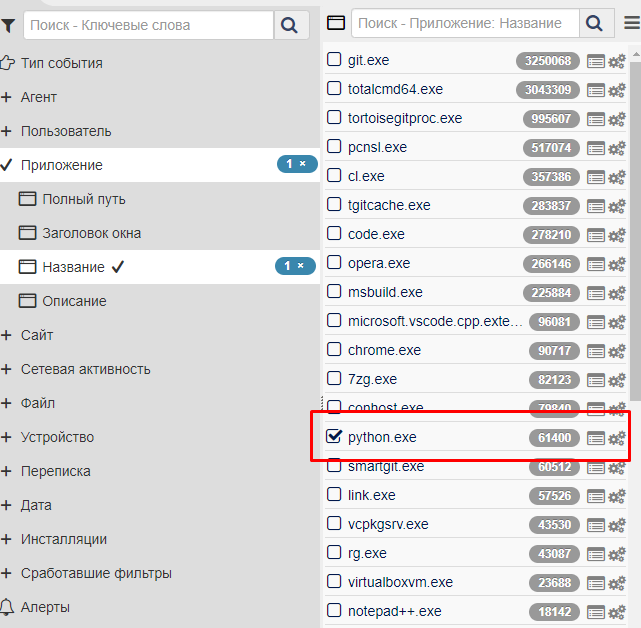The width and height of the screenshot is (641, 628).
Task: Clear the Название filter count badge
Action: [x=302, y=266]
